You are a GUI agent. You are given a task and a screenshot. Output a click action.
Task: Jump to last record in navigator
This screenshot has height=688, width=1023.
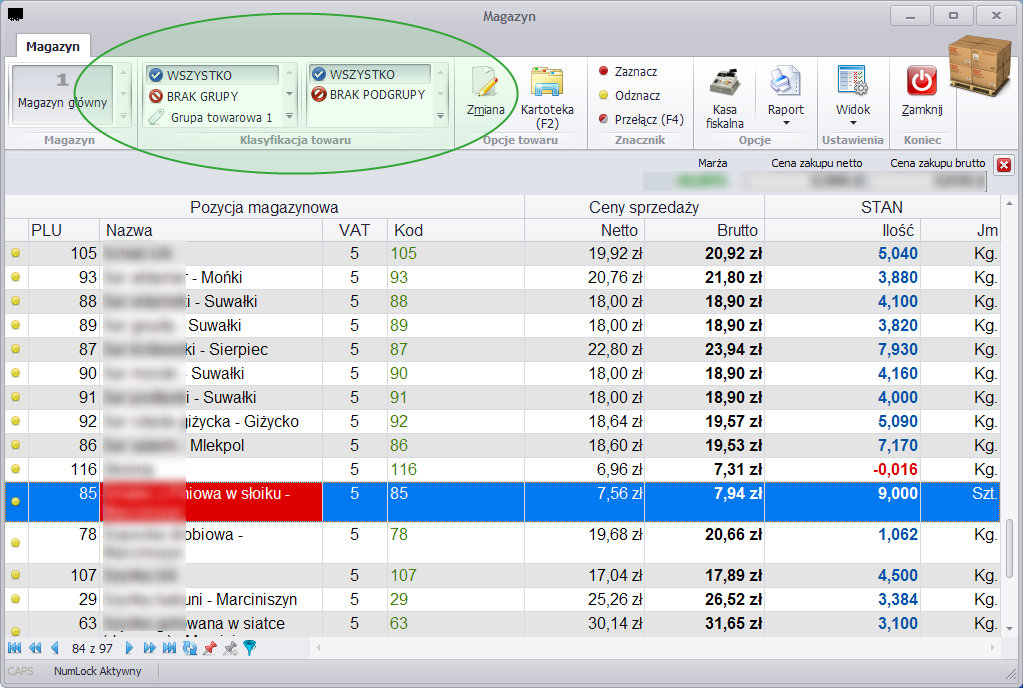click(x=170, y=648)
